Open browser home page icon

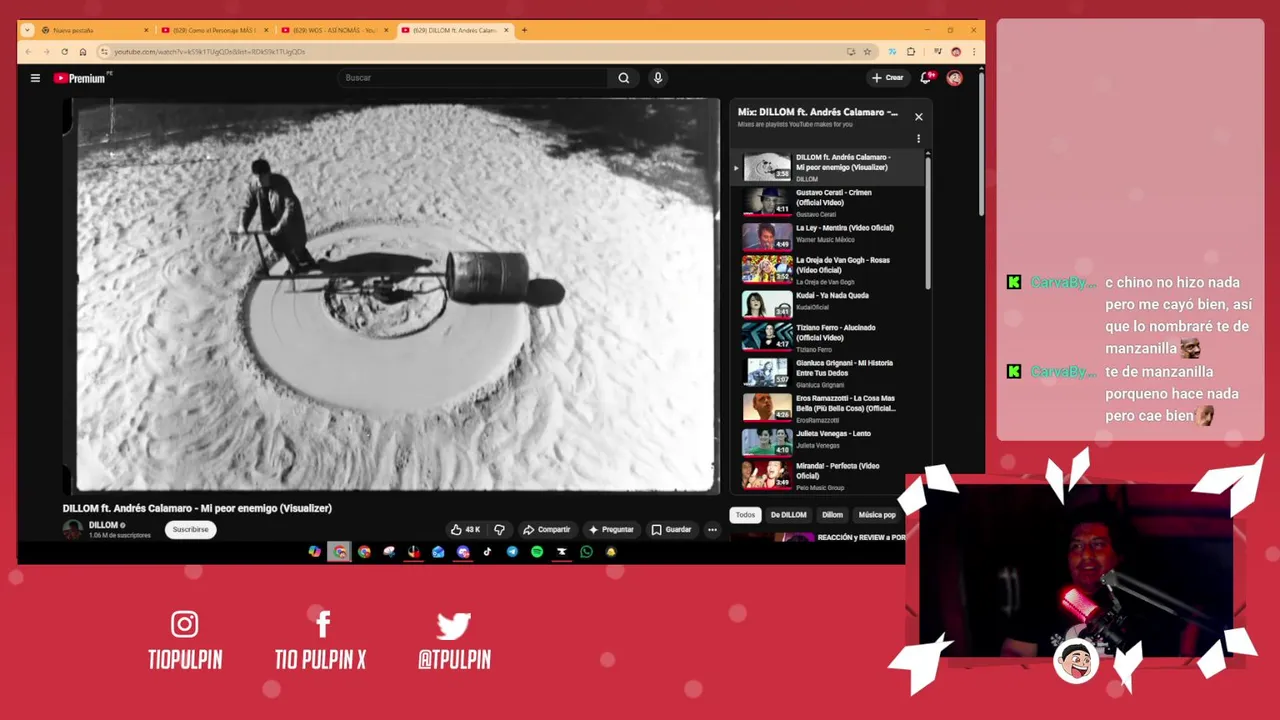(82, 52)
